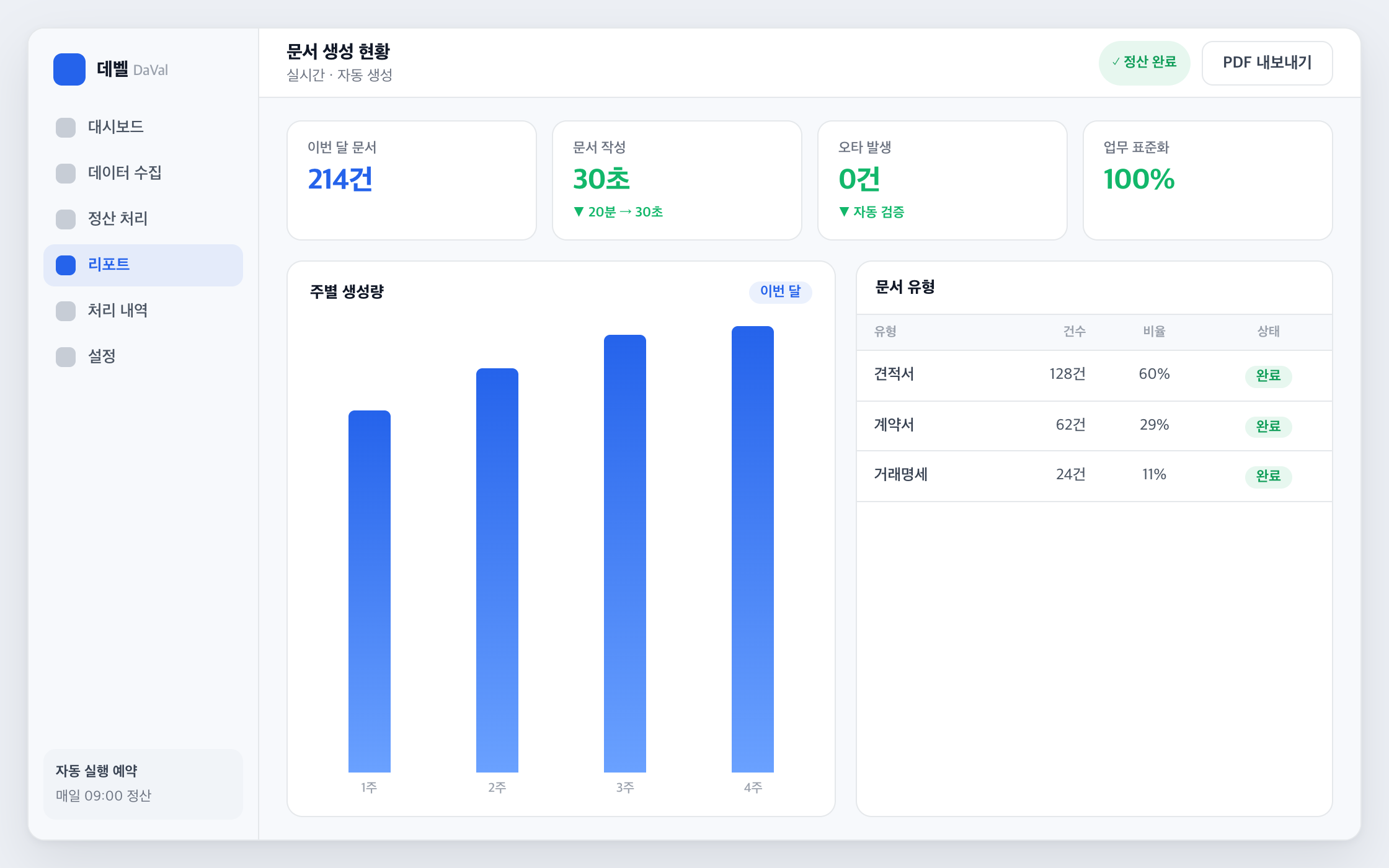Open the 대시보드 menu item
Screen dimensions: 1389x868
click(x=143, y=128)
